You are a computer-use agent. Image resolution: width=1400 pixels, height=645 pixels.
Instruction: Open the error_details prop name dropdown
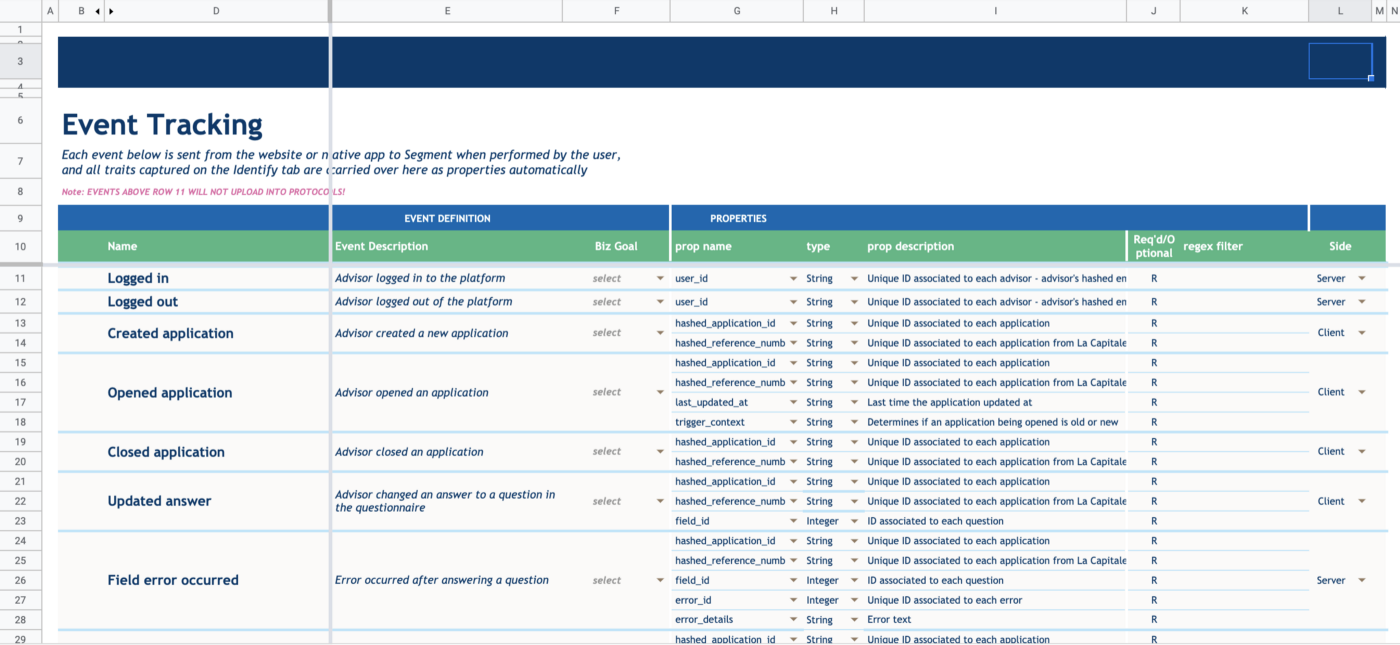pos(794,620)
